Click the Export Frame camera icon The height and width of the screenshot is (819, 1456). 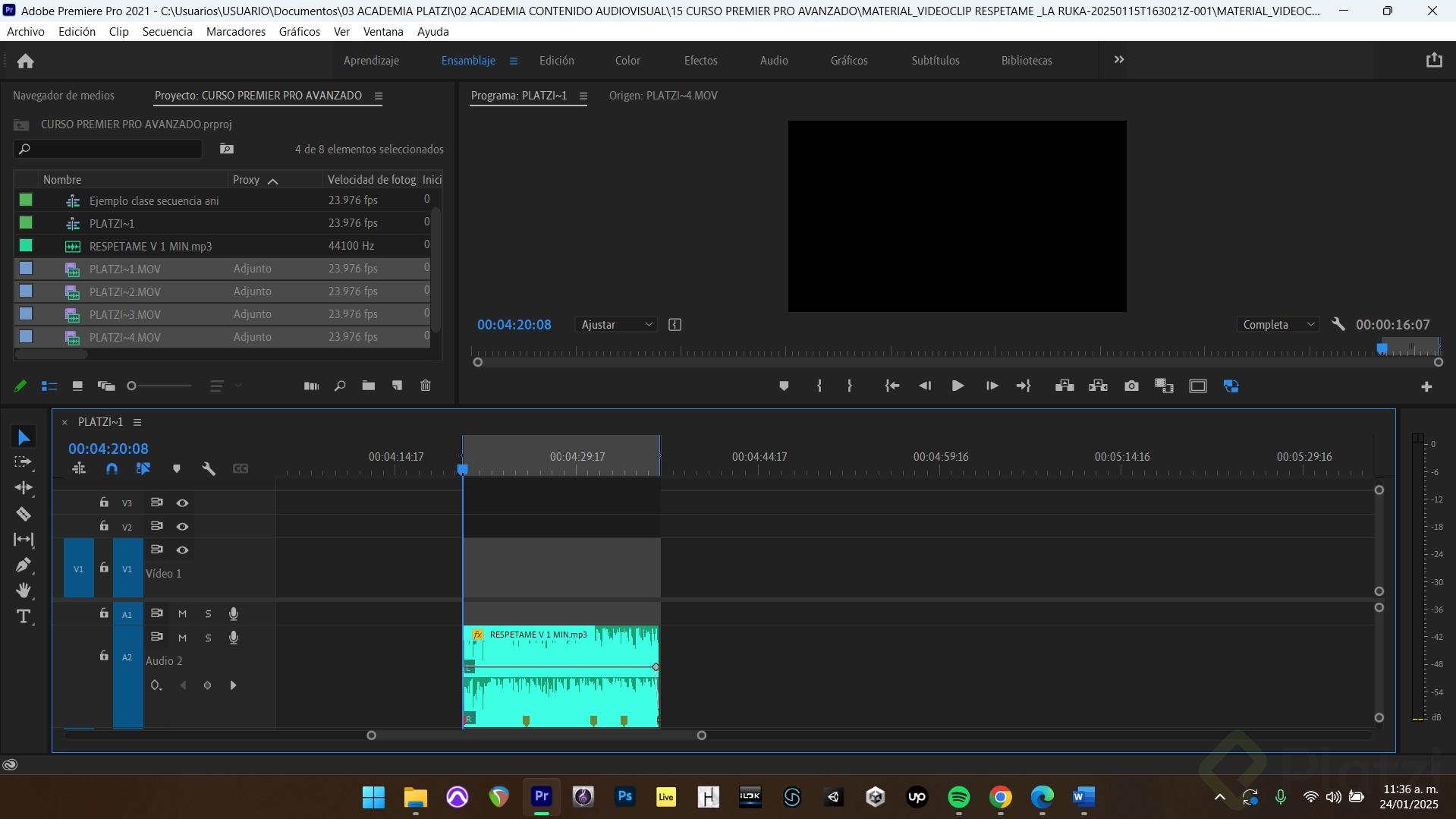(x=1131, y=386)
